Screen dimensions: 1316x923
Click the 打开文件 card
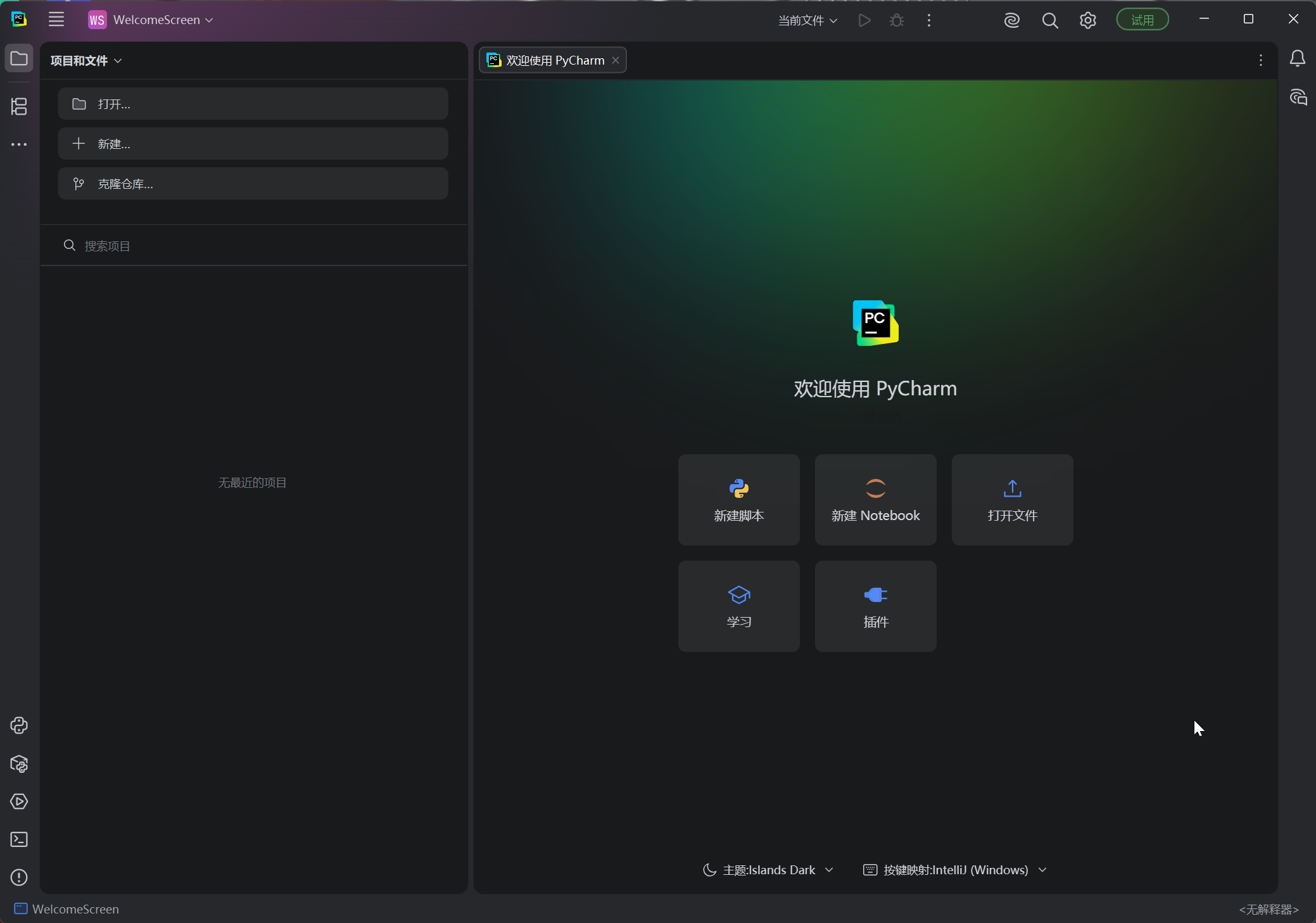coord(1013,500)
